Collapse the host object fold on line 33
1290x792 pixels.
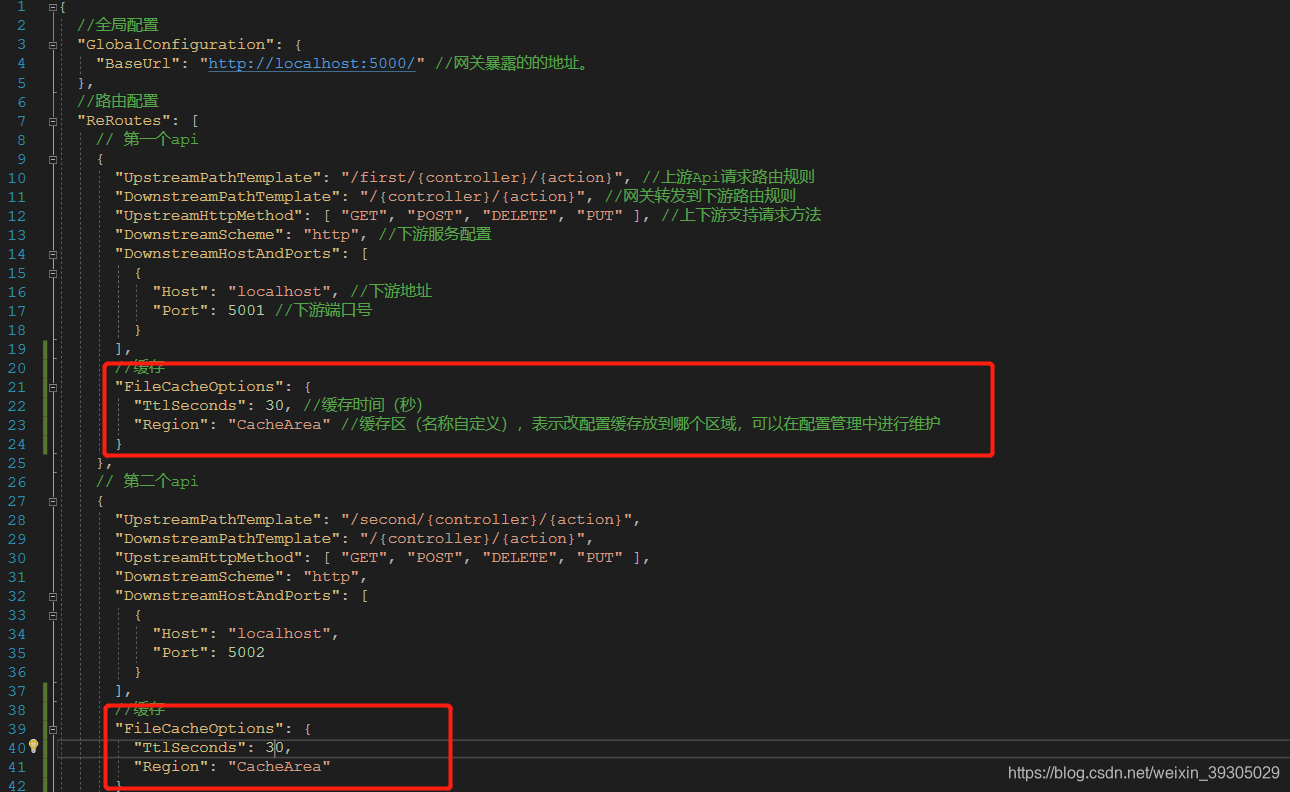tap(52, 615)
